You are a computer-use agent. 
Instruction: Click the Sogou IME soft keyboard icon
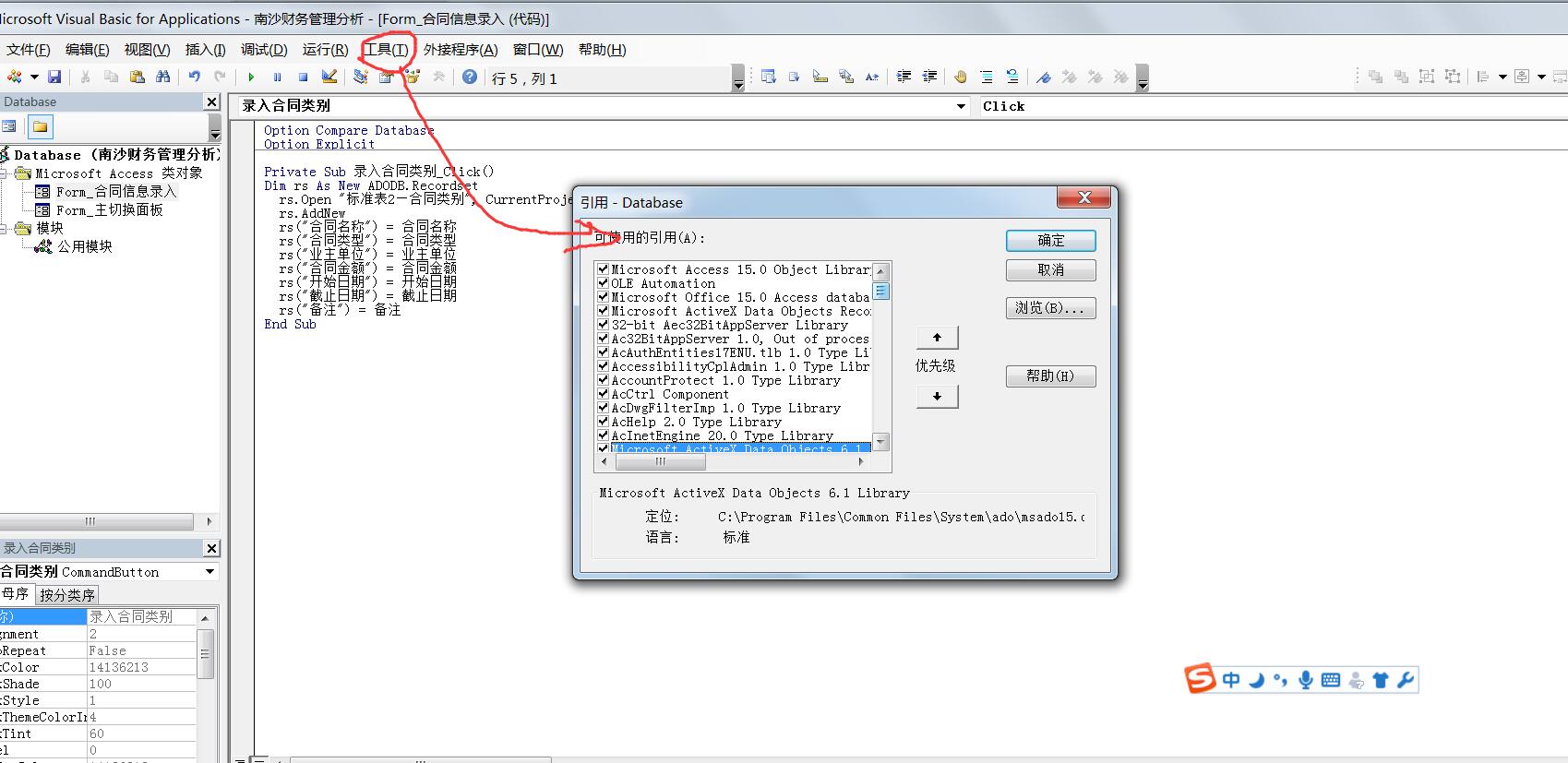(1330, 680)
